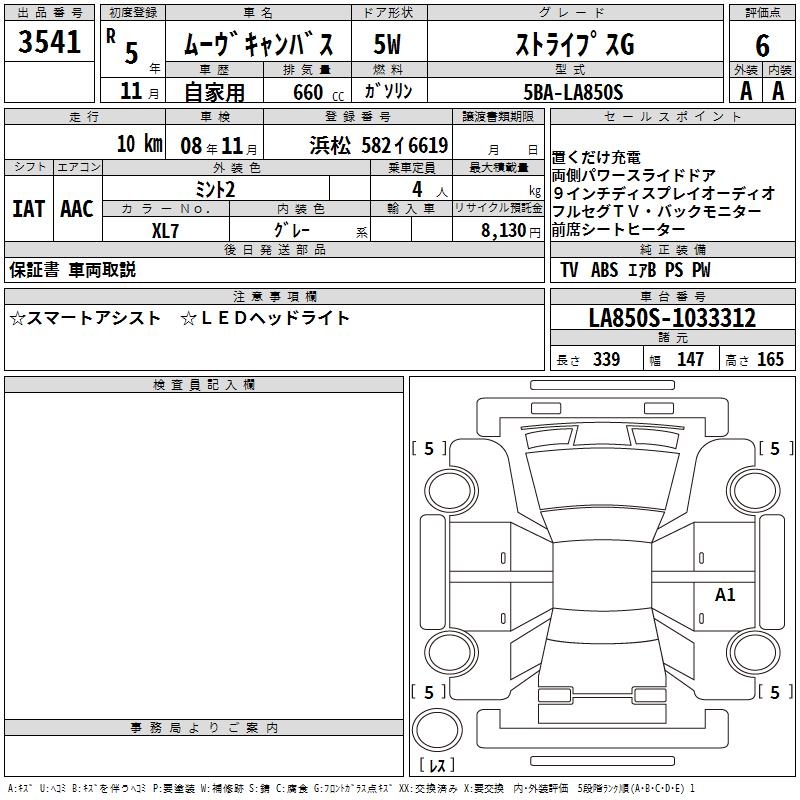Click the exterior grade A cell
This screenshot has width=800, height=800.
point(745,91)
